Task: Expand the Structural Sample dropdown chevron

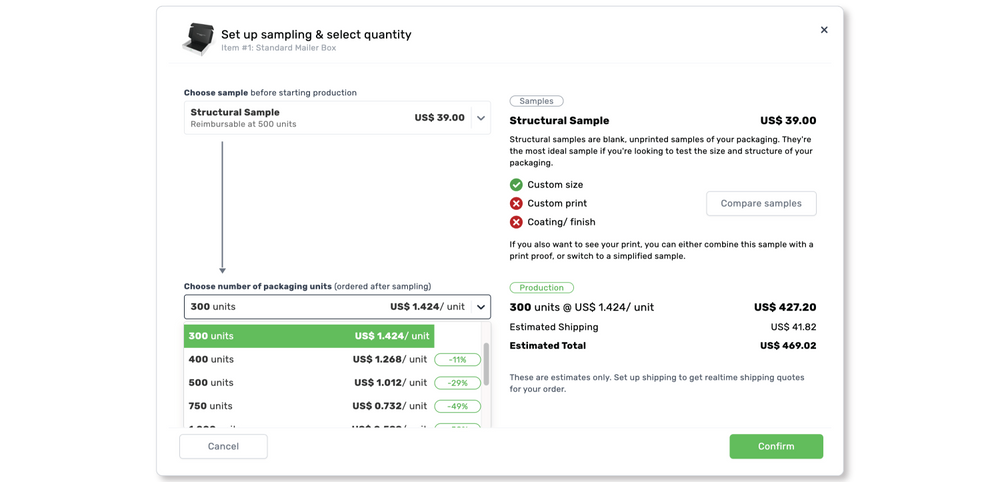Action: [x=481, y=118]
